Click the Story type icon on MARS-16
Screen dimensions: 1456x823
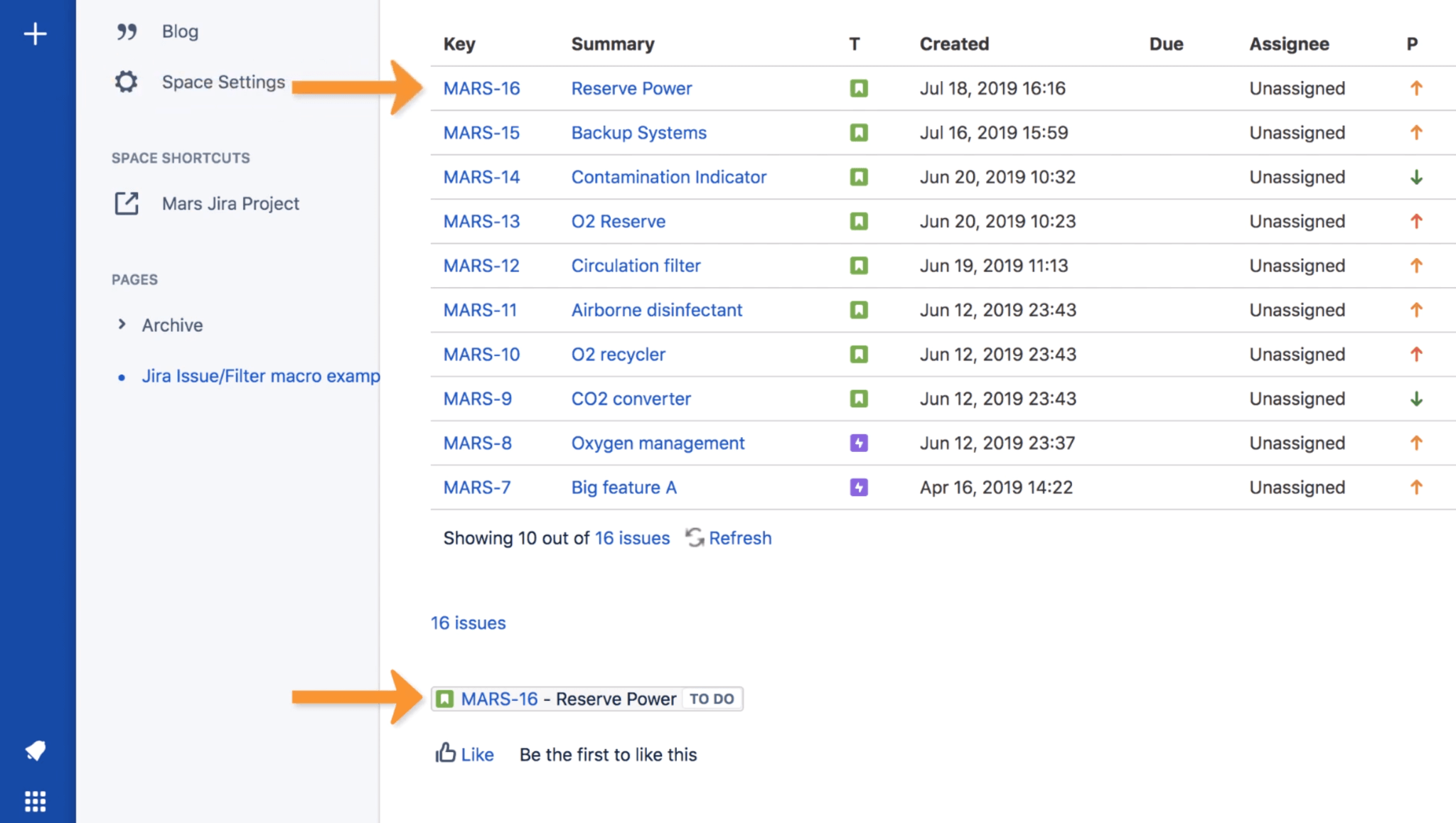(859, 87)
